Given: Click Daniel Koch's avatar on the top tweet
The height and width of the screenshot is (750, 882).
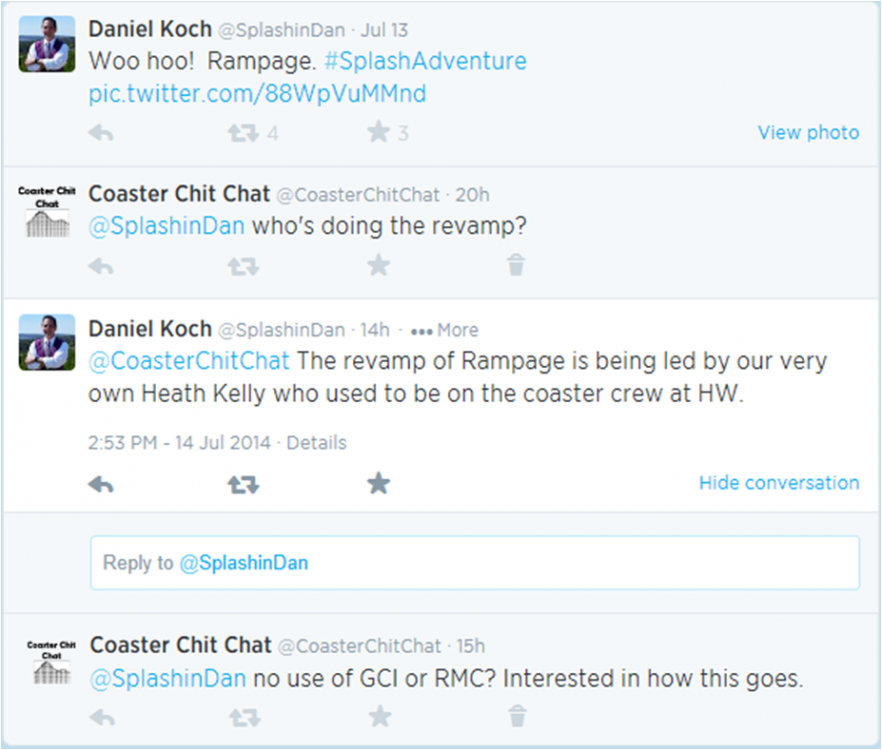Looking at the screenshot, I should (47, 44).
